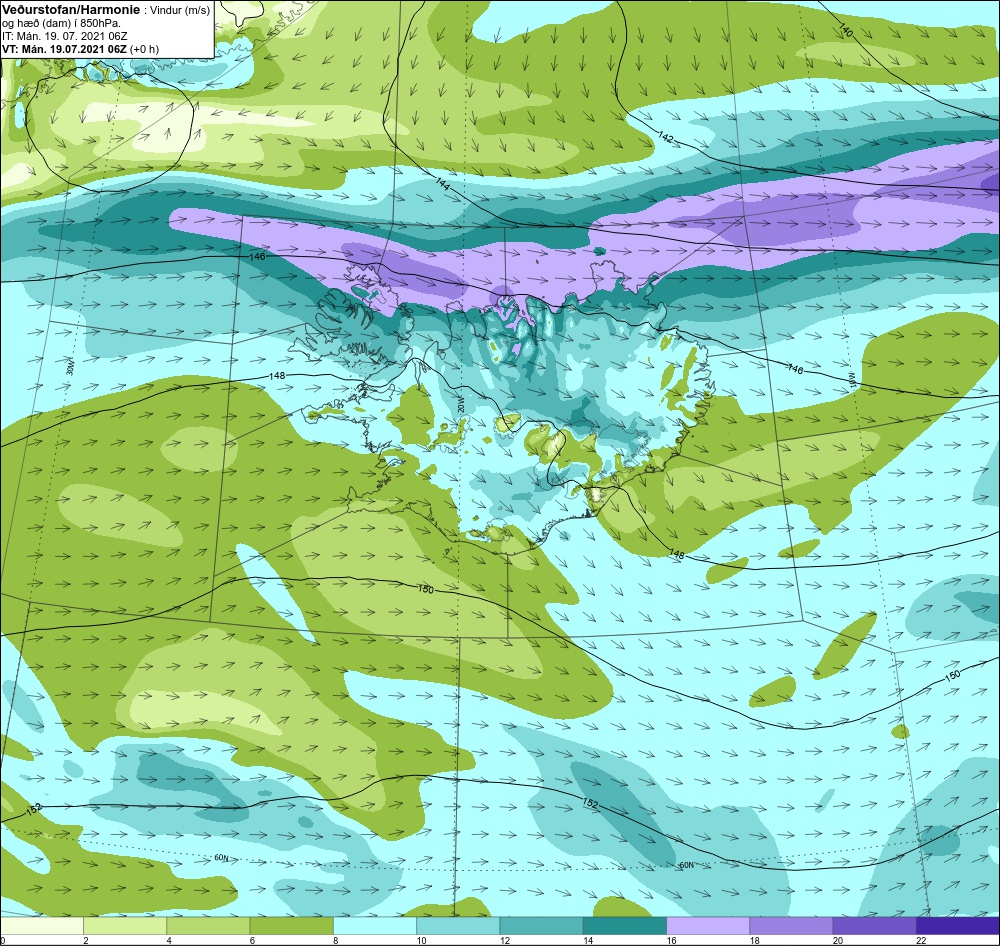Click the 'og hæð (dam) í 850hPa.' line

[61, 24]
